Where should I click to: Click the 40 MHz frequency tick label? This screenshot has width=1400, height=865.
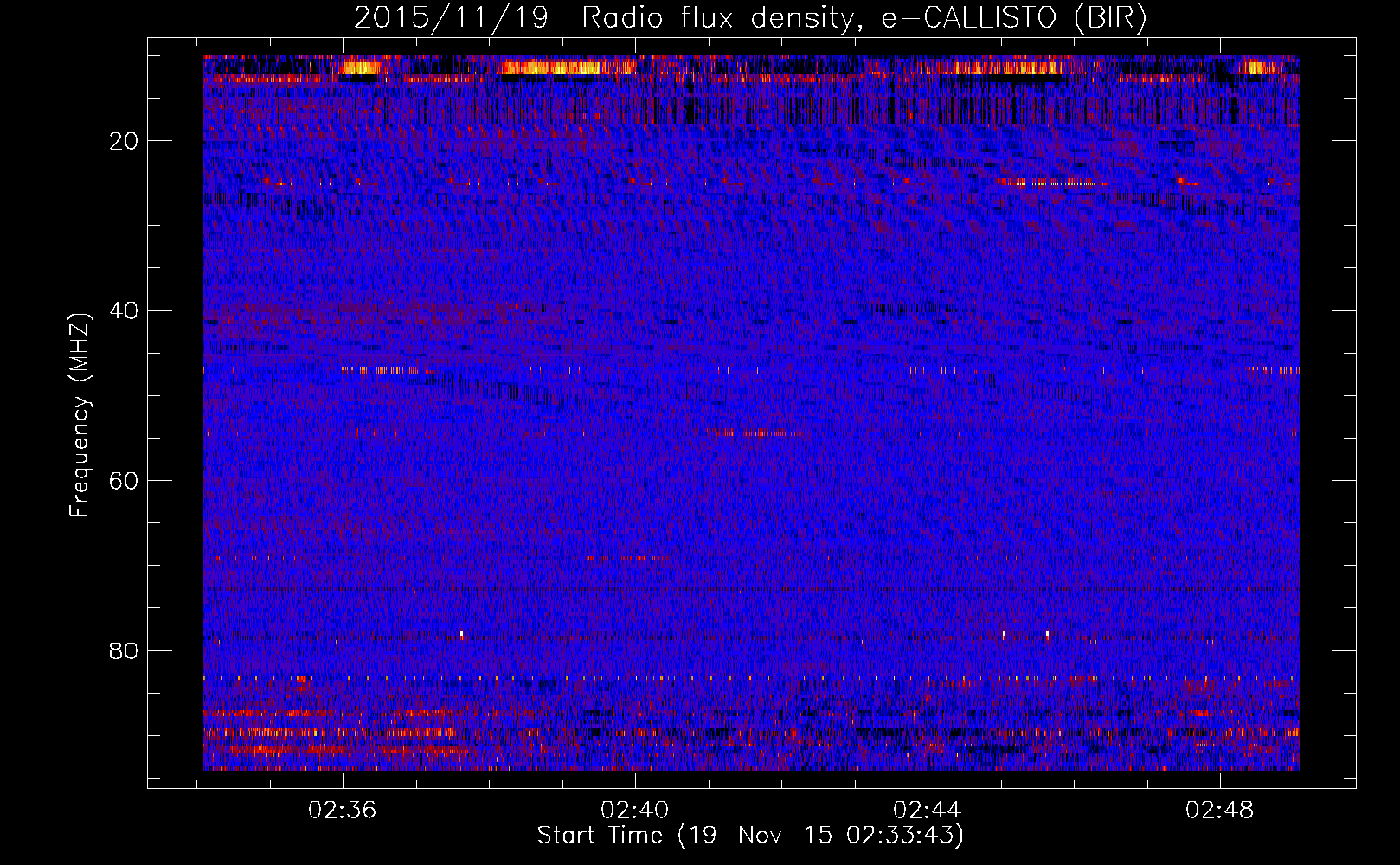pyautogui.click(x=125, y=311)
